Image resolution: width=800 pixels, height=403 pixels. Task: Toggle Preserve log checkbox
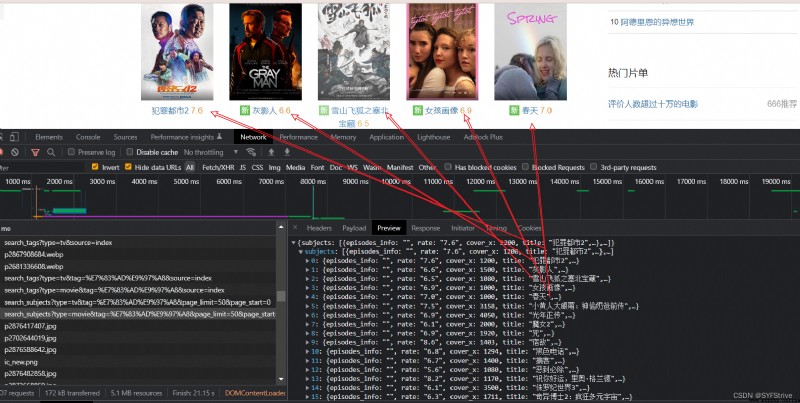(71, 152)
